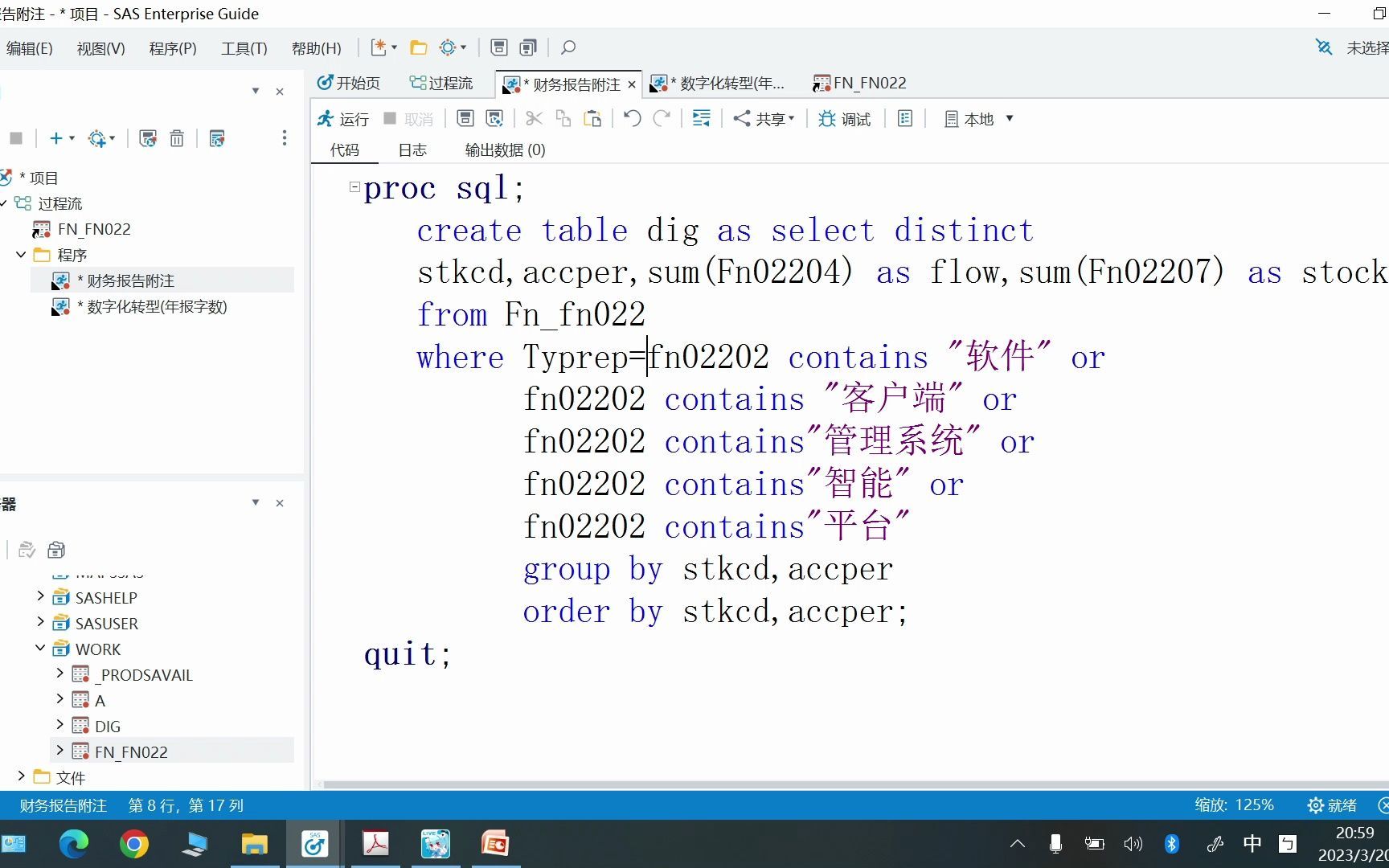
Task: Expand the _PRODSAVAIL table
Action: point(59,674)
